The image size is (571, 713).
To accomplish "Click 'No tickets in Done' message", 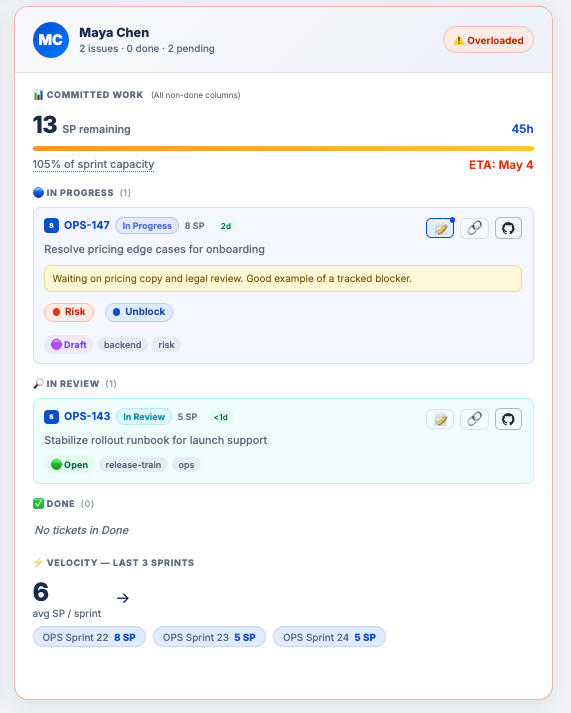I will 82,530.
